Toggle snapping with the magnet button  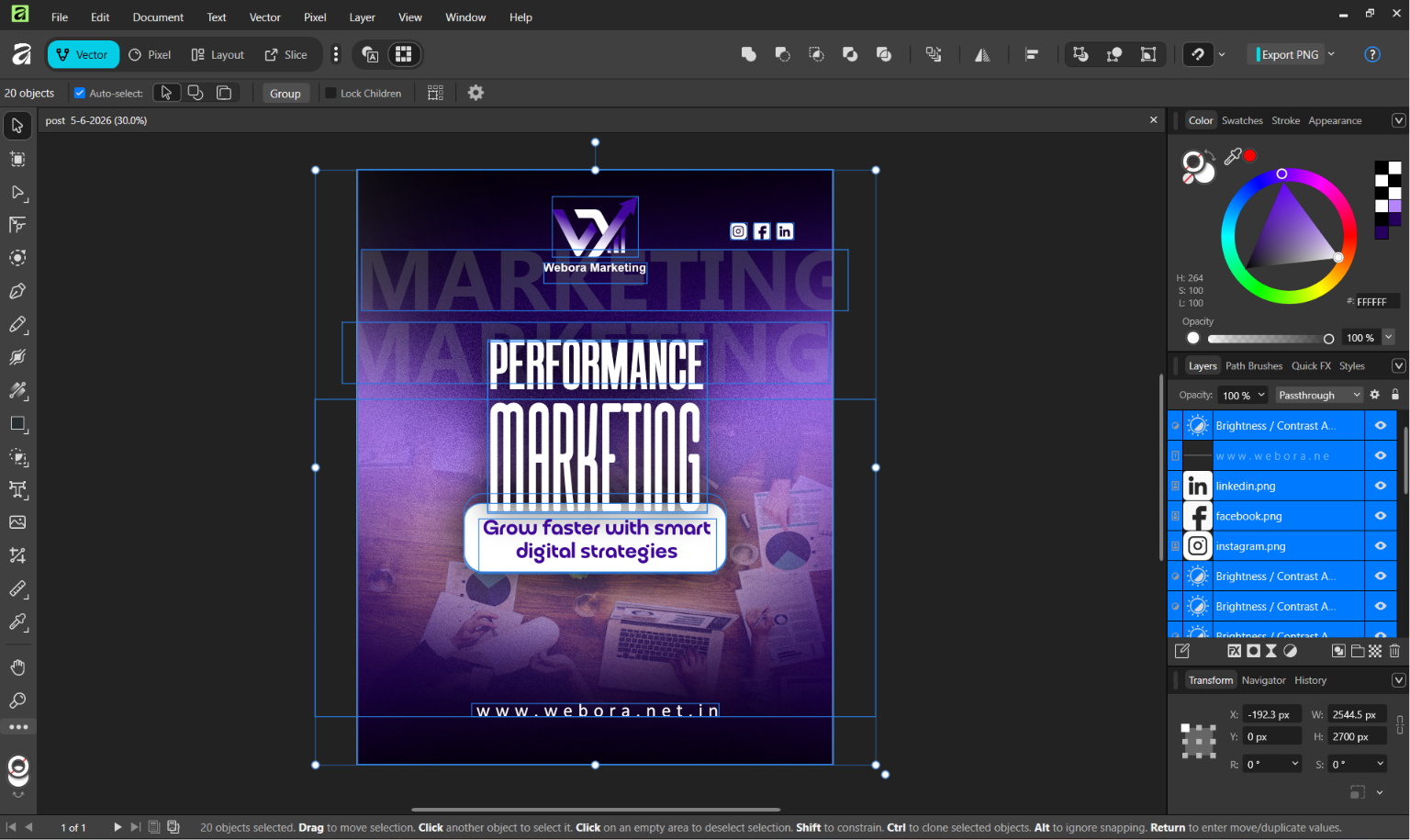(1198, 54)
